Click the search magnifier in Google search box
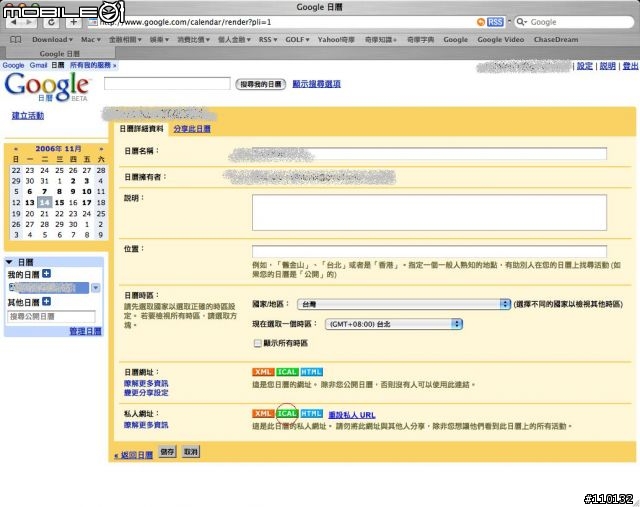Image resolution: width=640 pixels, height=507 pixels. pos(521,22)
